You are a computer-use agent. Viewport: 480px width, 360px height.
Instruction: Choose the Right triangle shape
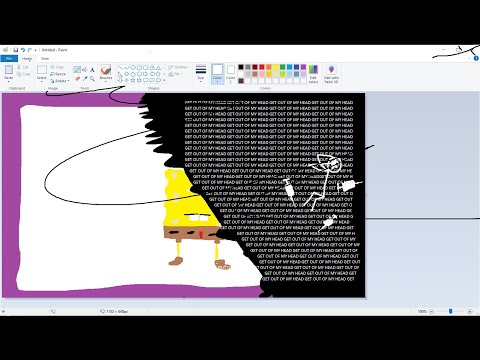click(121, 74)
